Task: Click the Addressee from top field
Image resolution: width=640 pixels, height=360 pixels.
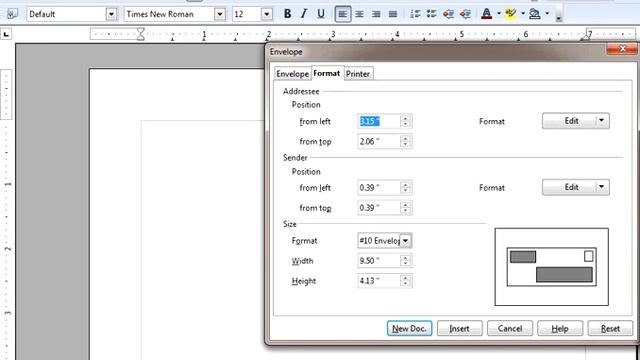Action: coord(379,141)
